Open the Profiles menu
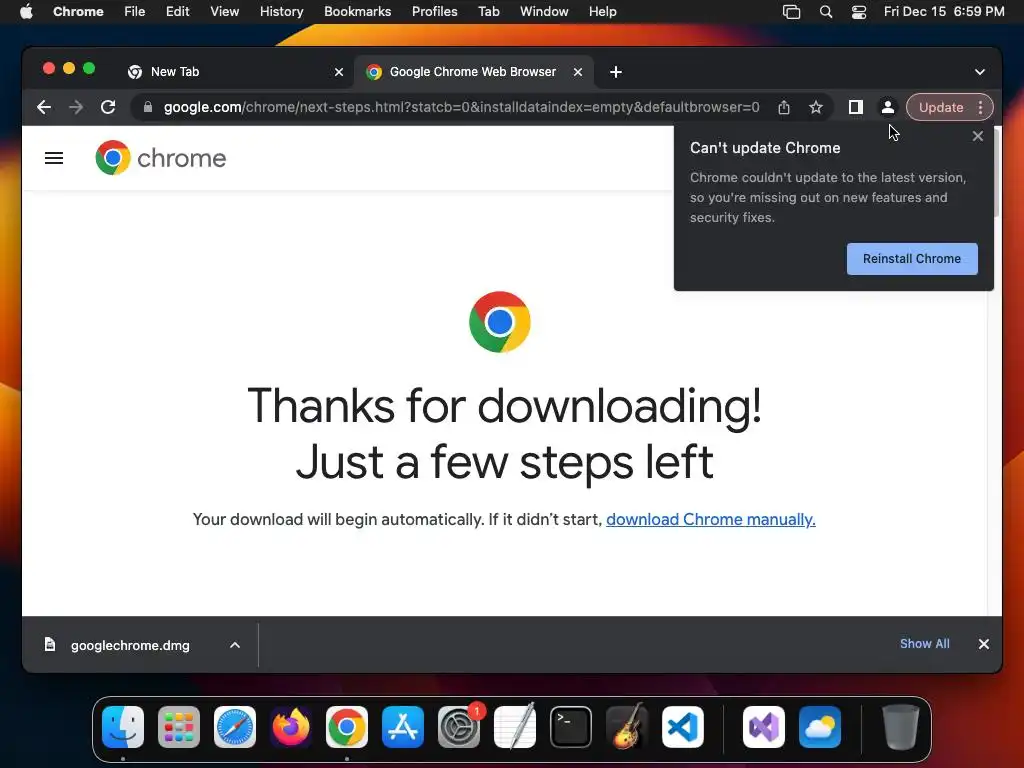Image resolution: width=1024 pixels, height=768 pixels. click(434, 12)
